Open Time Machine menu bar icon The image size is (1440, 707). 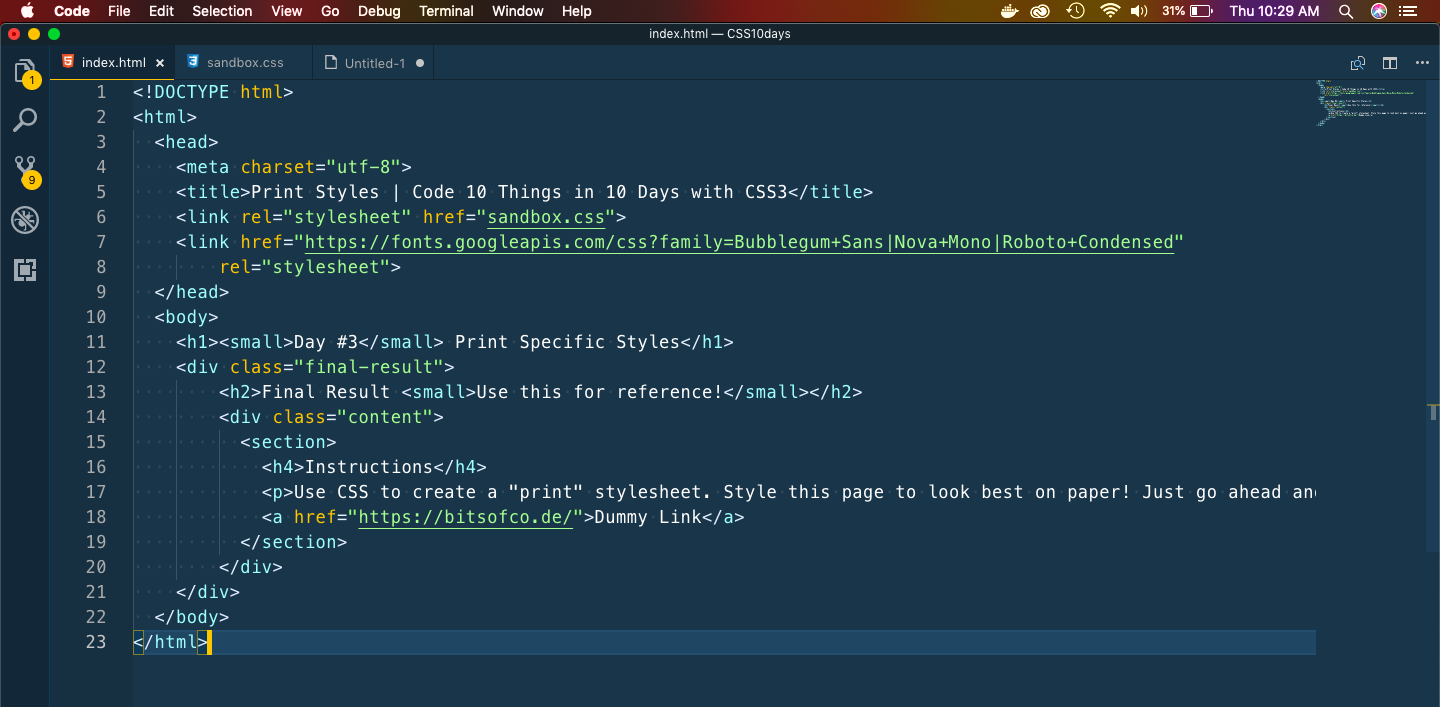[x=1075, y=11]
